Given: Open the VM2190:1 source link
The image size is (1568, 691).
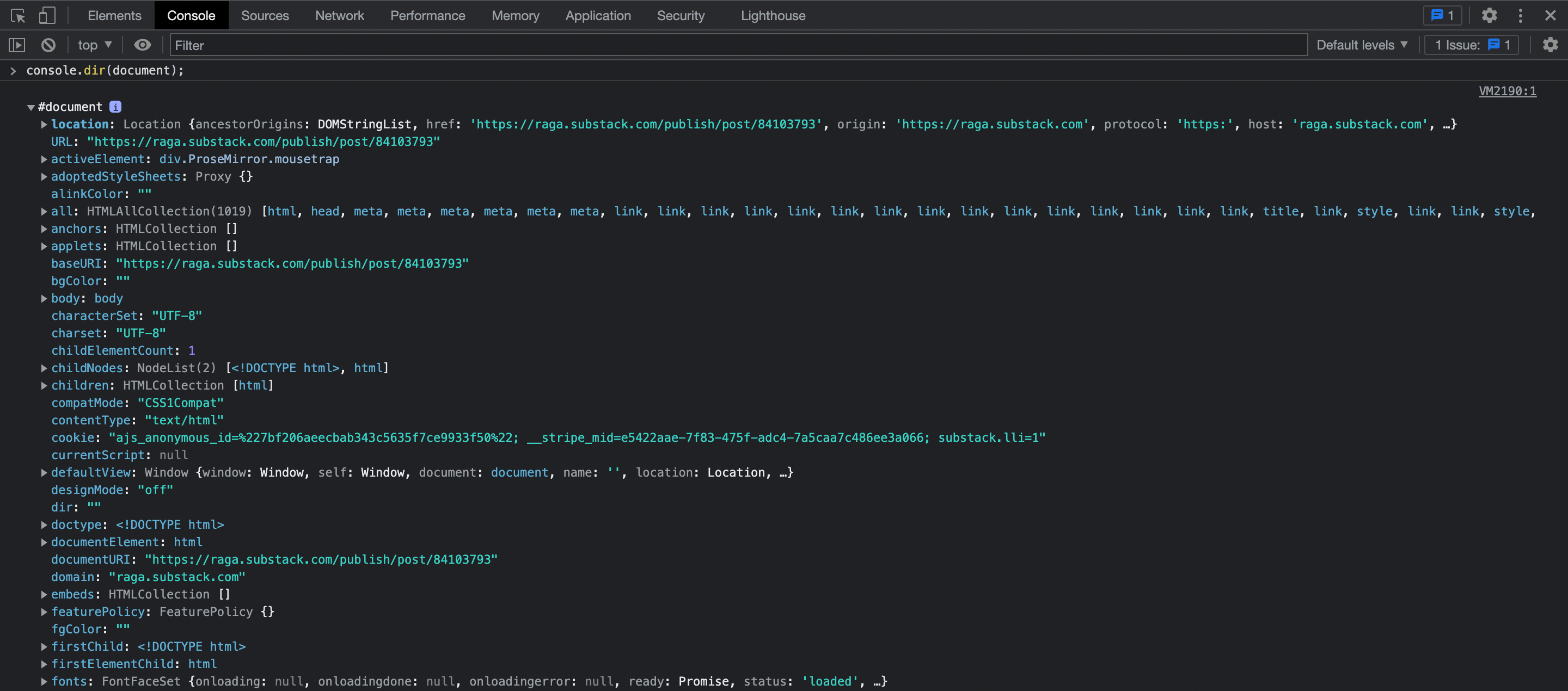Looking at the screenshot, I should point(1508,91).
